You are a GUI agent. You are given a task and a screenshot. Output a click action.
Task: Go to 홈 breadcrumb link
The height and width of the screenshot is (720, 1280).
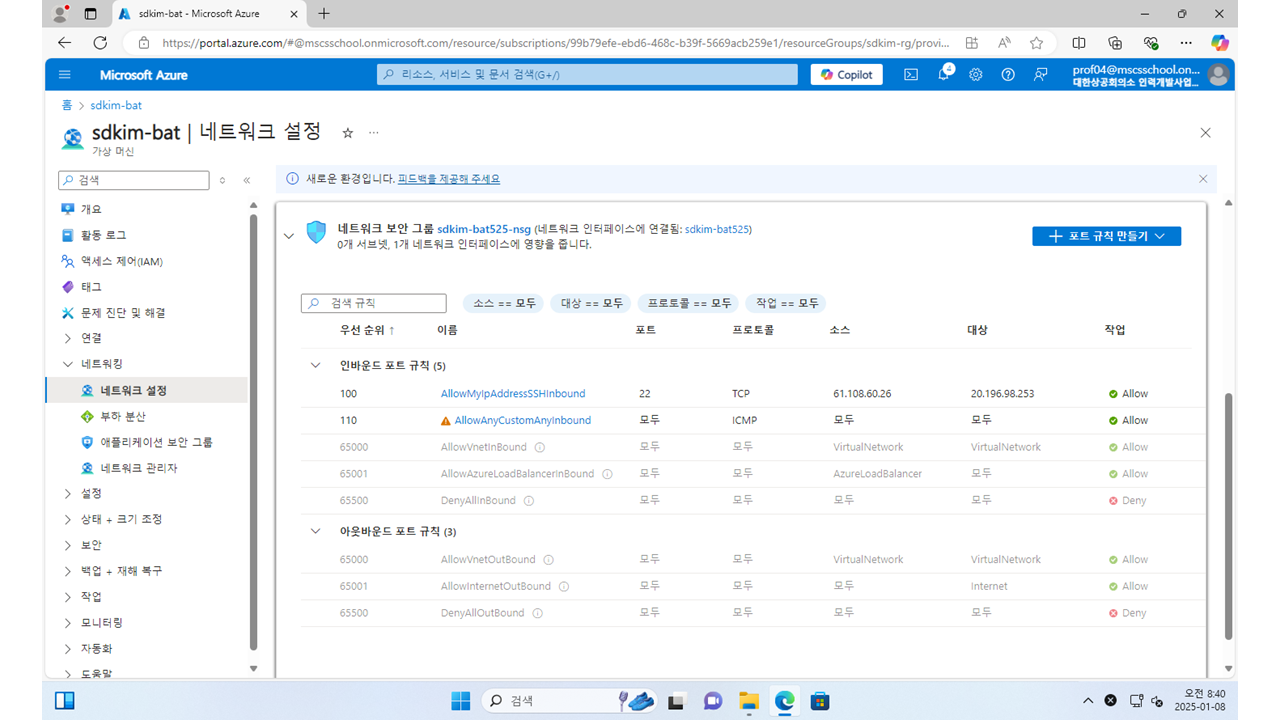[x=67, y=105]
